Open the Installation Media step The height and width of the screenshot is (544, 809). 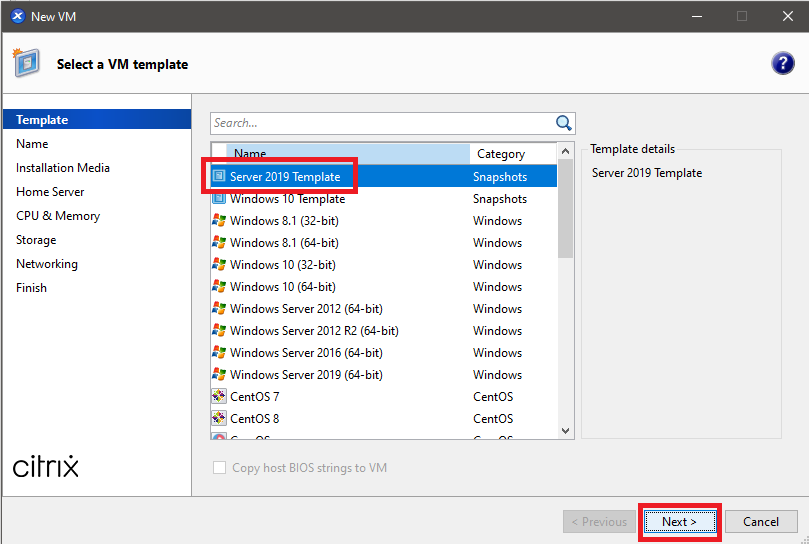pyautogui.click(x=63, y=168)
